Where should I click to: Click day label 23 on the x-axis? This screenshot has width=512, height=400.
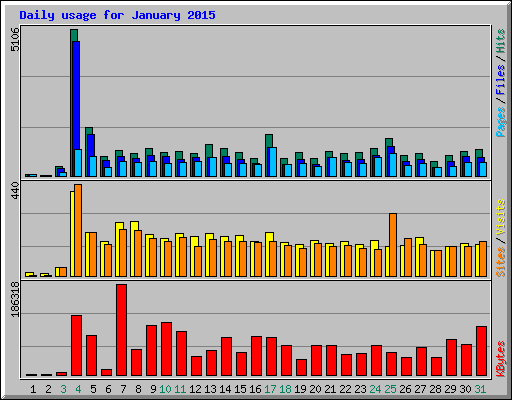pos(360,389)
